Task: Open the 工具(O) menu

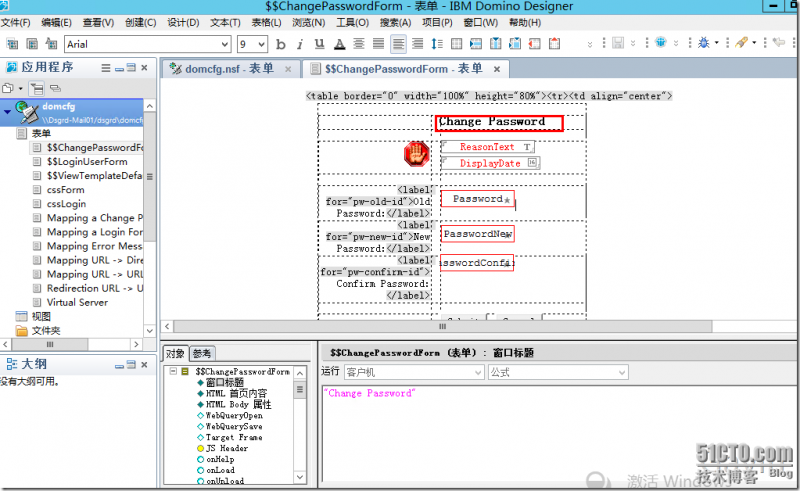Action: click(x=353, y=22)
